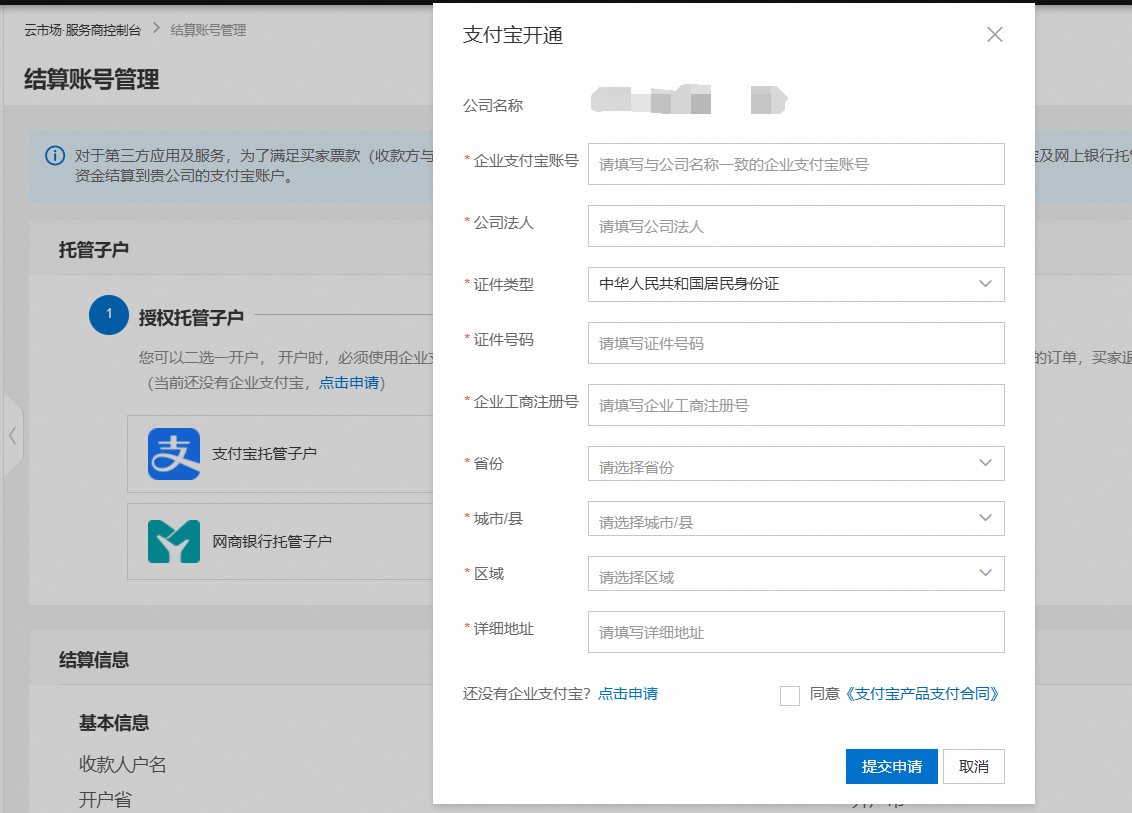The image size is (1132, 813).
Task: Click 点击申请 link in the background page
Action: click(x=349, y=383)
